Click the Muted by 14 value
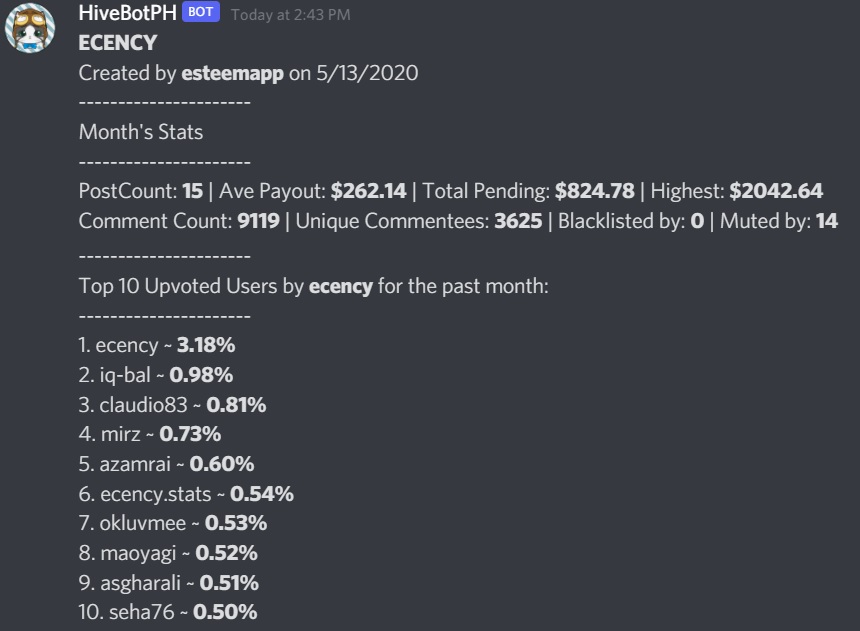 [827, 221]
